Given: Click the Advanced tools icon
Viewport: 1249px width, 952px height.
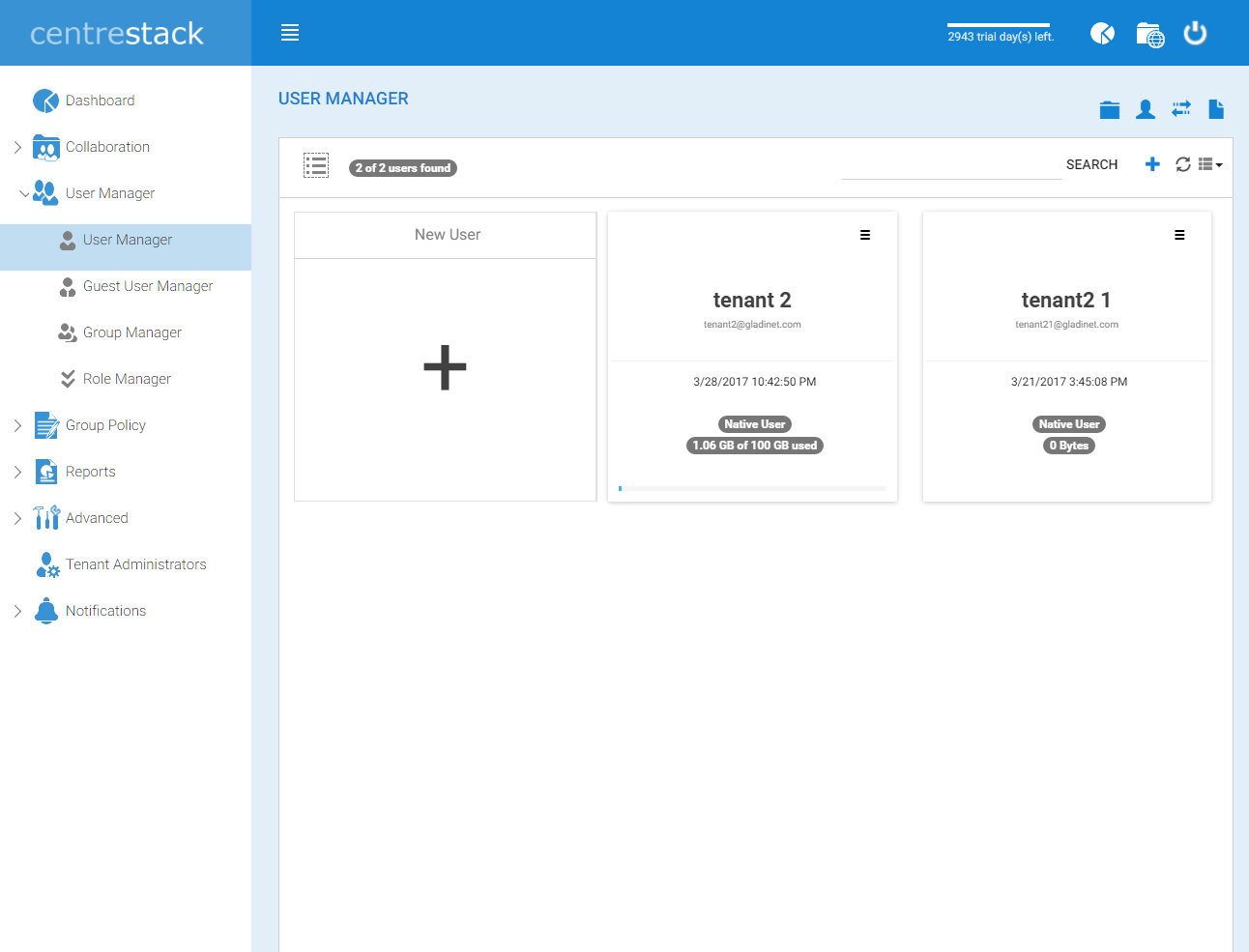Looking at the screenshot, I should (46, 518).
